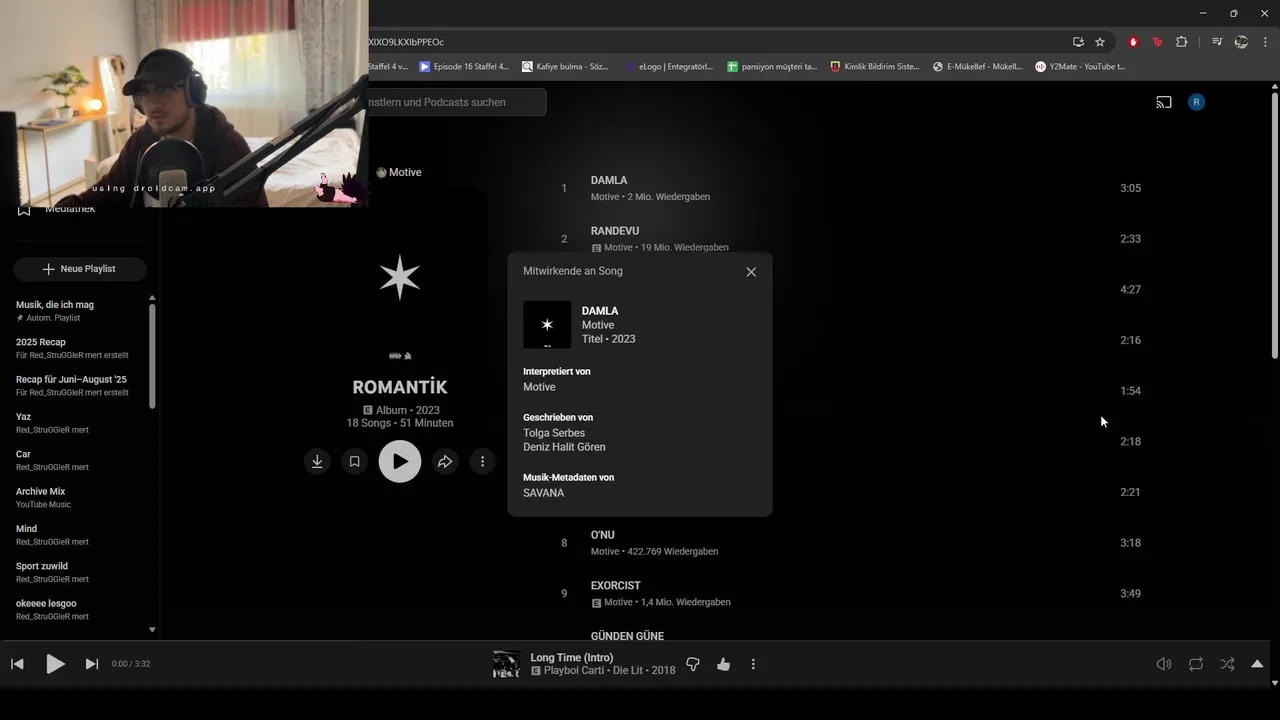
Task: Close the Mitwirkende an Song dialog
Action: (751, 272)
